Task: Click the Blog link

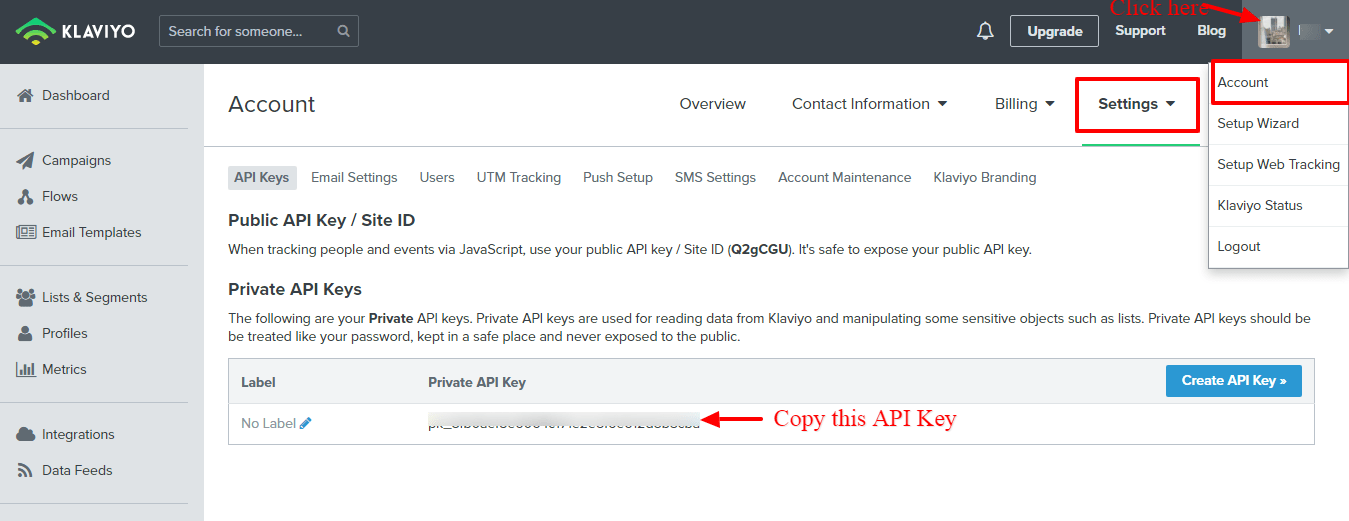Action: [x=1212, y=30]
